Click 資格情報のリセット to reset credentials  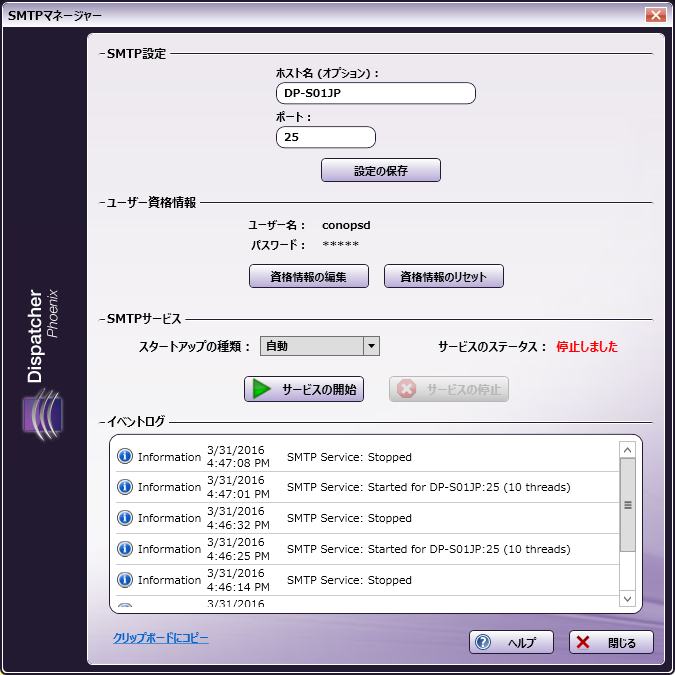tap(443, 276)
